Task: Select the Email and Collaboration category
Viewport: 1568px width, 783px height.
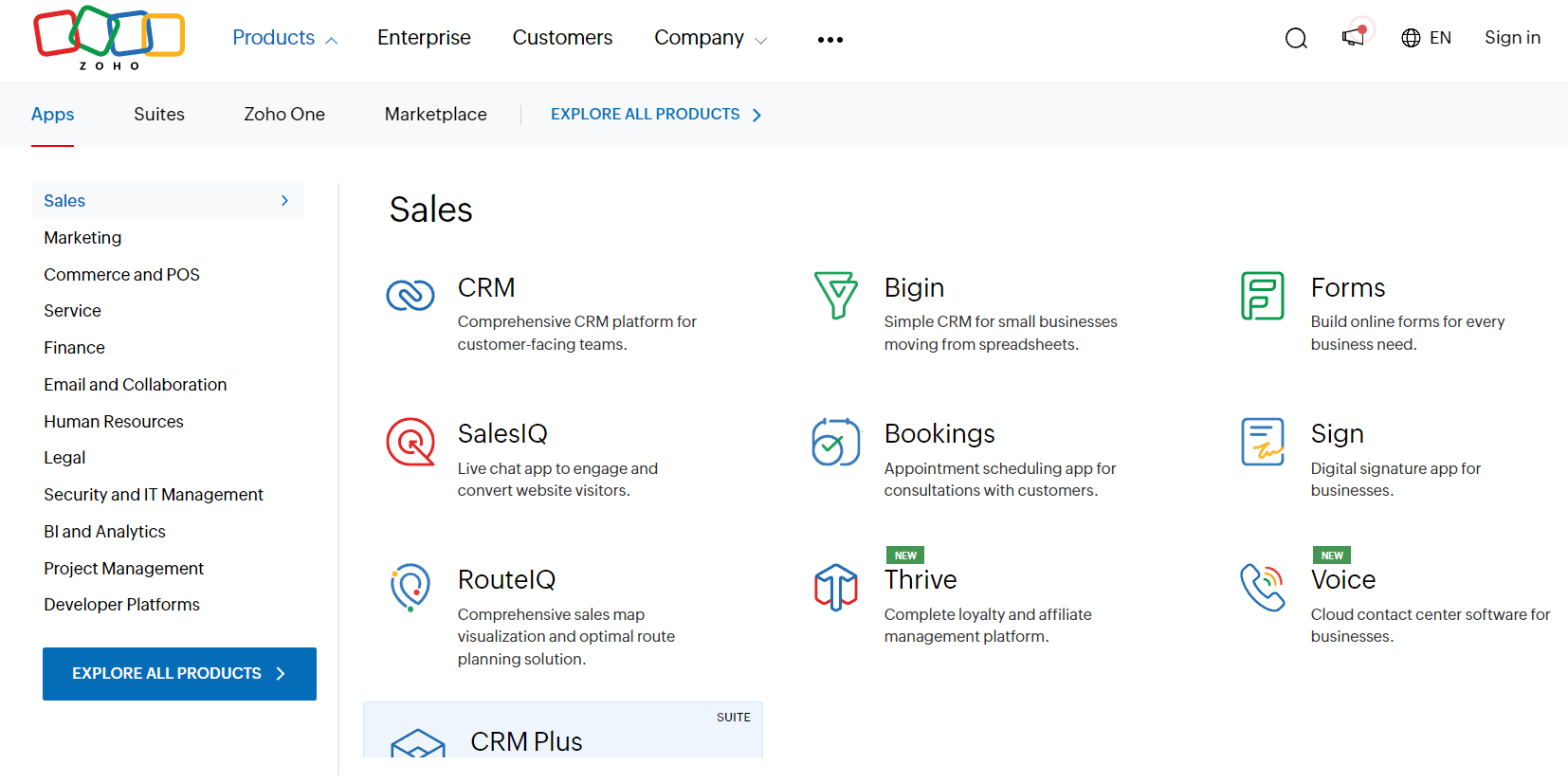Action: point(136,385)
